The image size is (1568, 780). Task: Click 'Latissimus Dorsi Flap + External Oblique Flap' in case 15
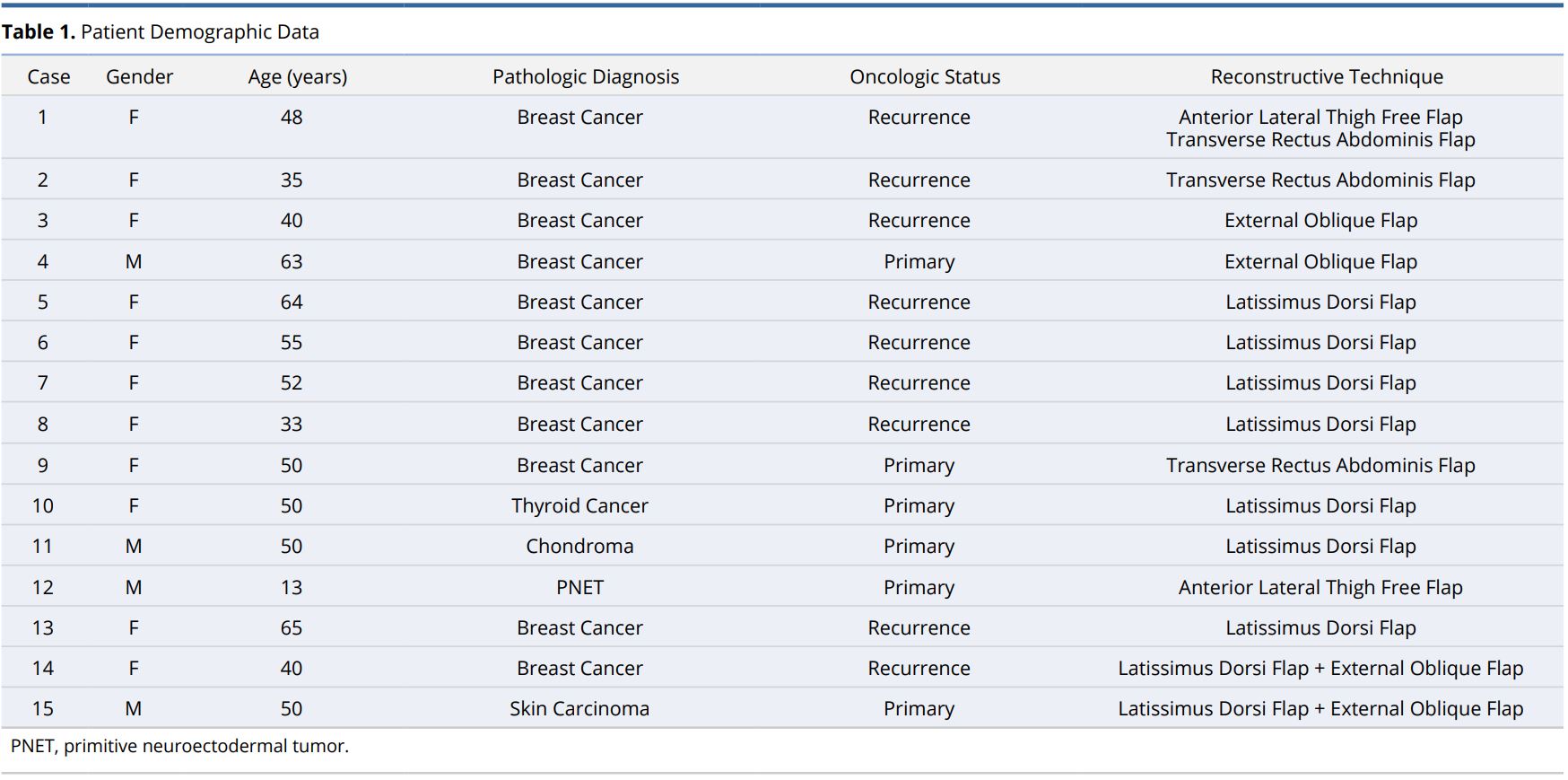pyautogui.click(x=1320, y=709)
